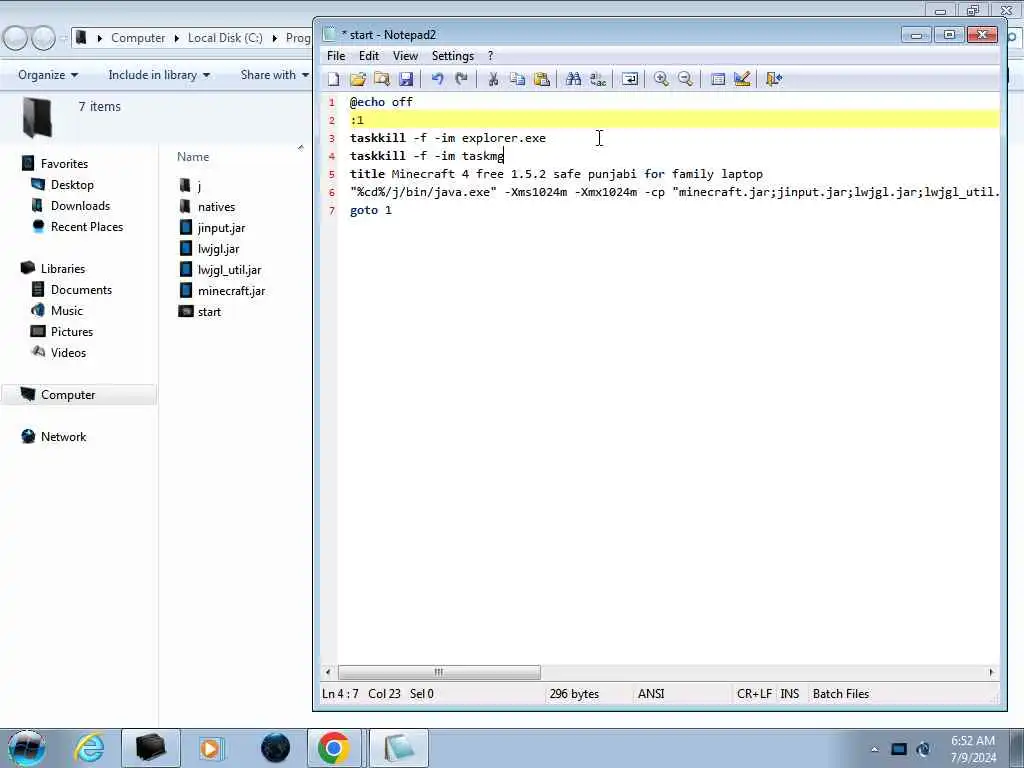Open Google Chrome from the taskbar
This screenshot has width=1024, height=768.
click(333, 748)
